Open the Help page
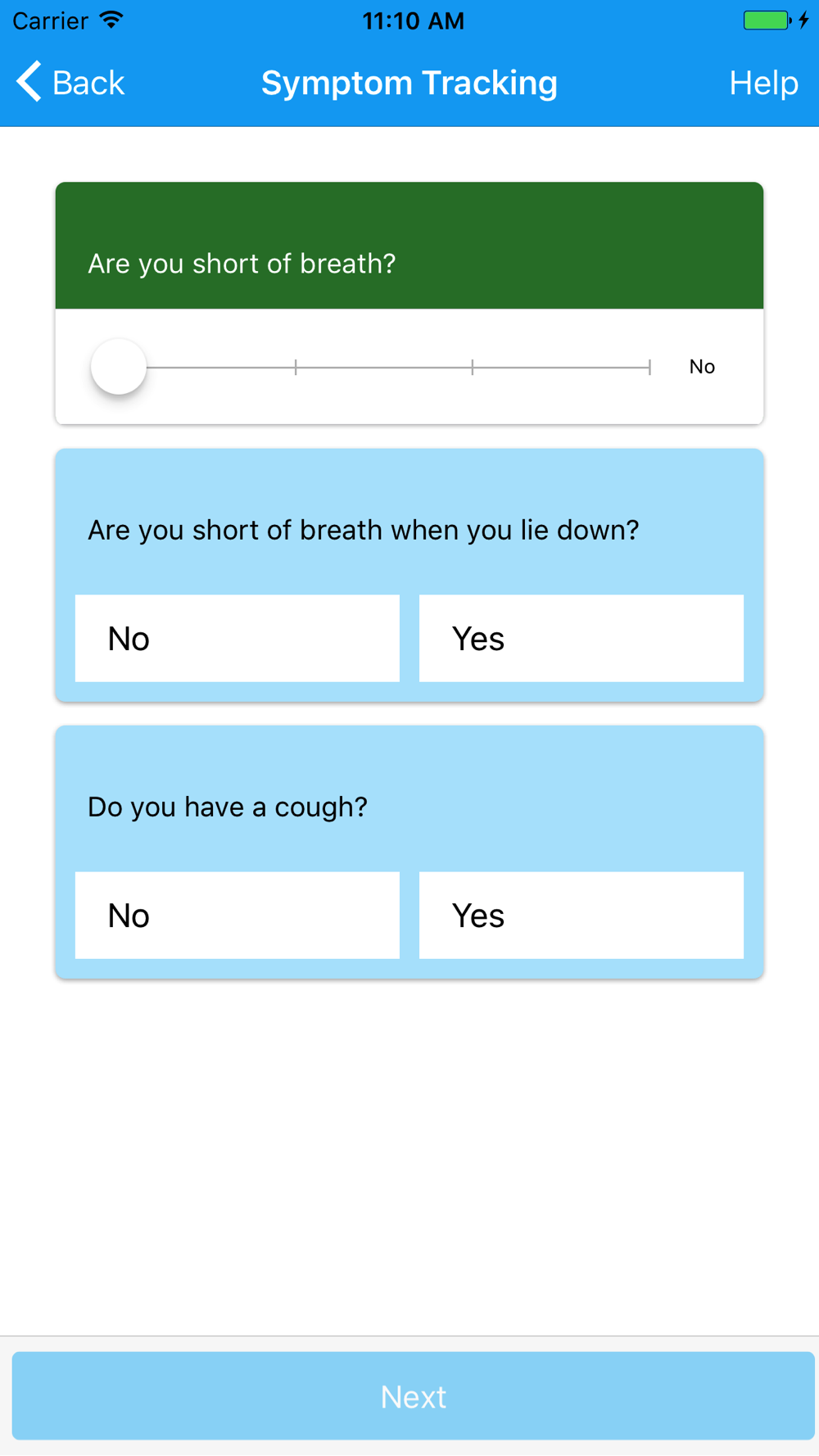 pyautogui.click(x=763, y=83)
